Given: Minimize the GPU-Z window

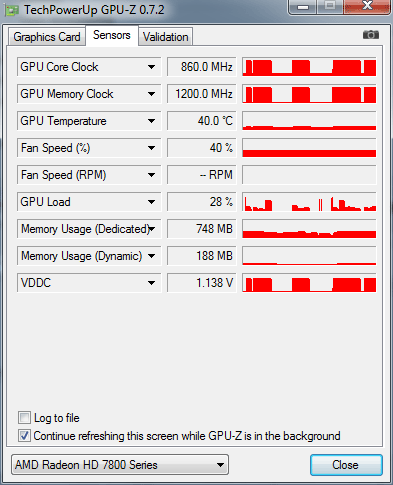Looking at the screenshot, I should 303,7.
